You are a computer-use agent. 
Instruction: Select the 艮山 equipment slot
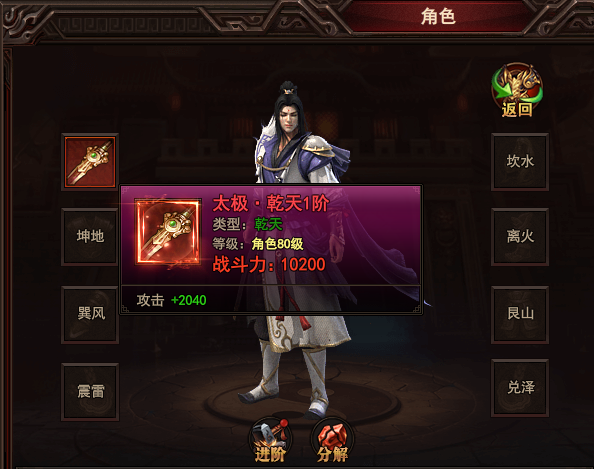tap(520, 315)
